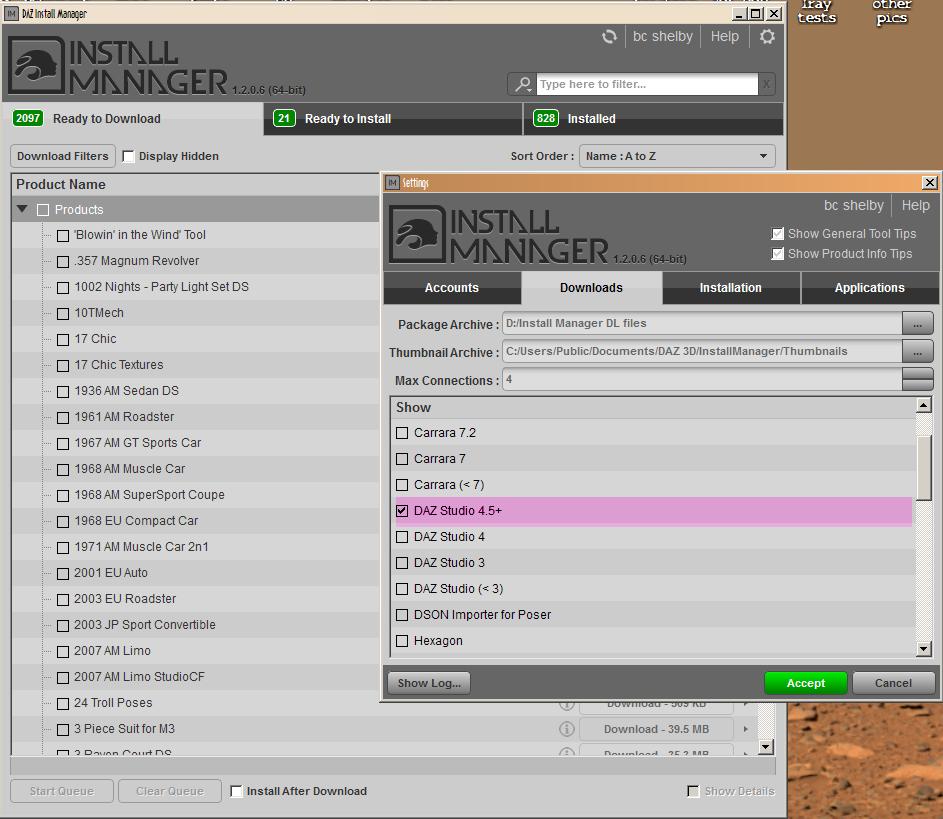Image resolution: width=943 pixels, height=819 pixels.
Task: Open the Iray tests desktop icon
Action: 817,12
